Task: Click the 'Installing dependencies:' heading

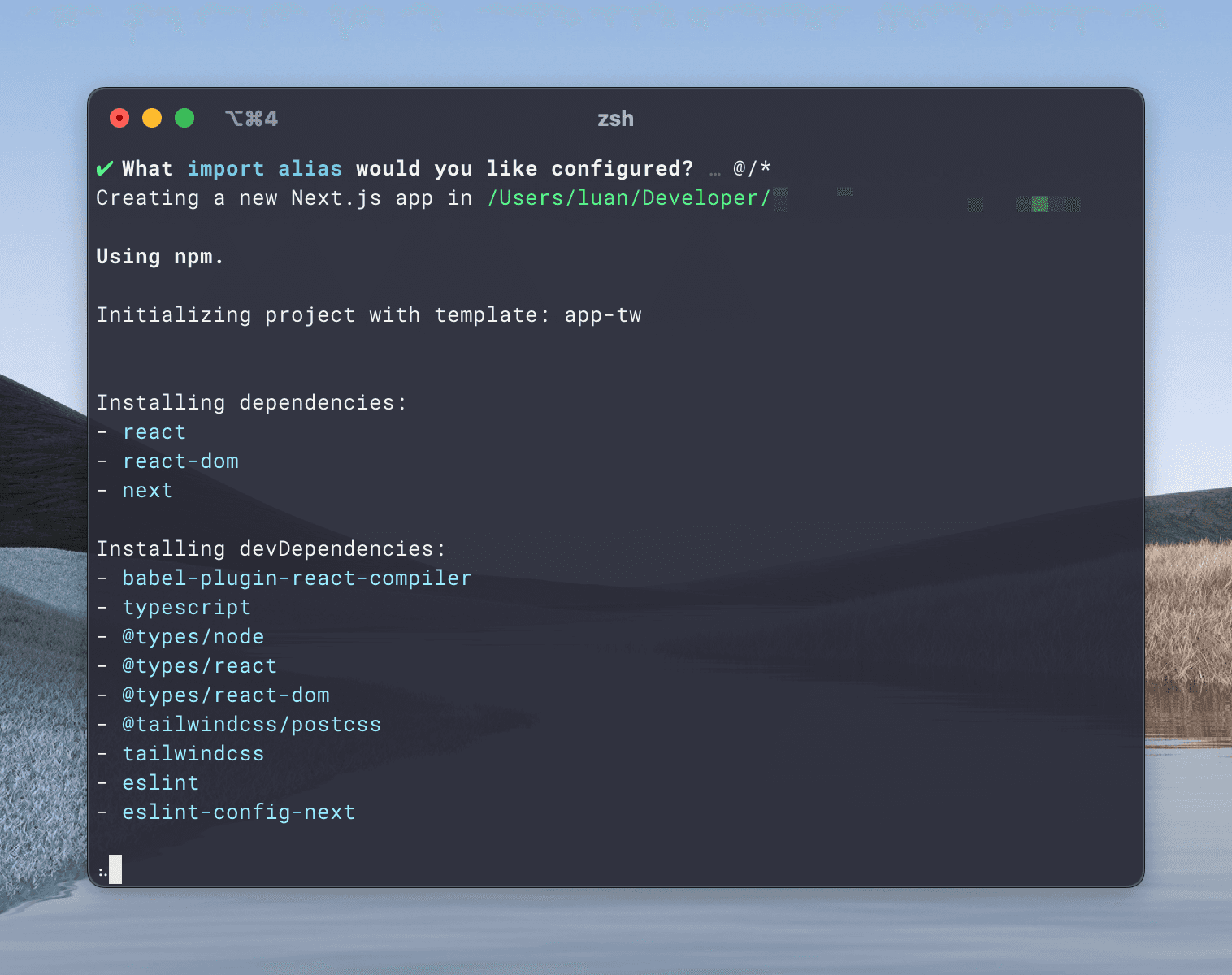Action: 251,403
